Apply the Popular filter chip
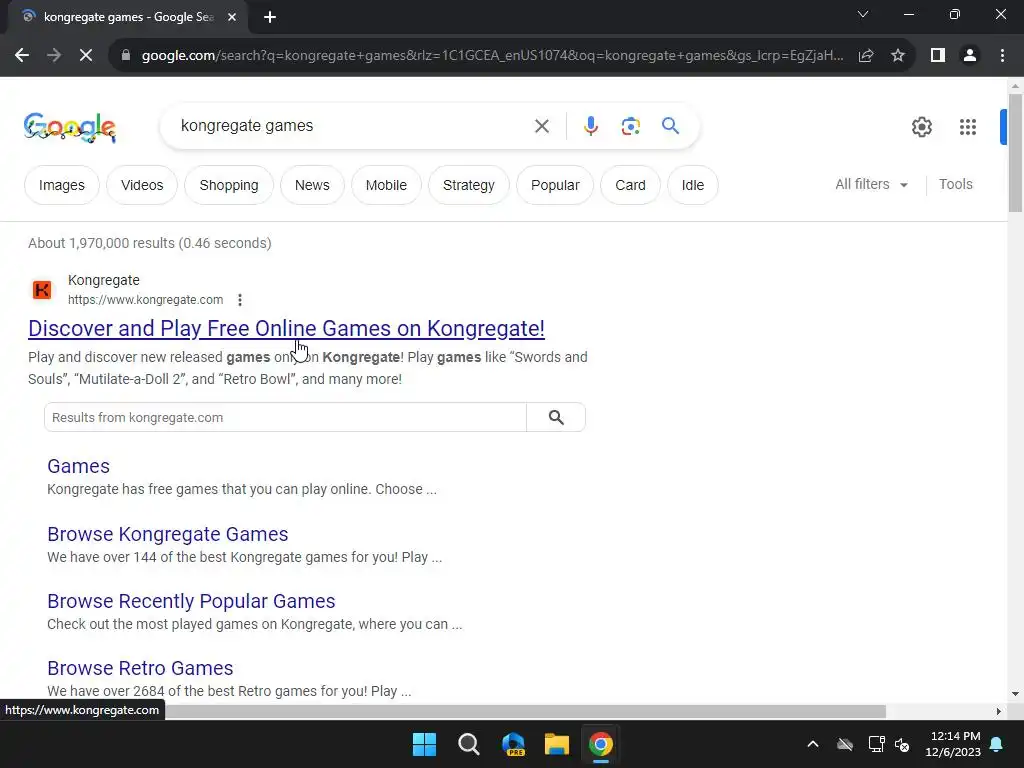1024x768 pixels. coord(555,185)
